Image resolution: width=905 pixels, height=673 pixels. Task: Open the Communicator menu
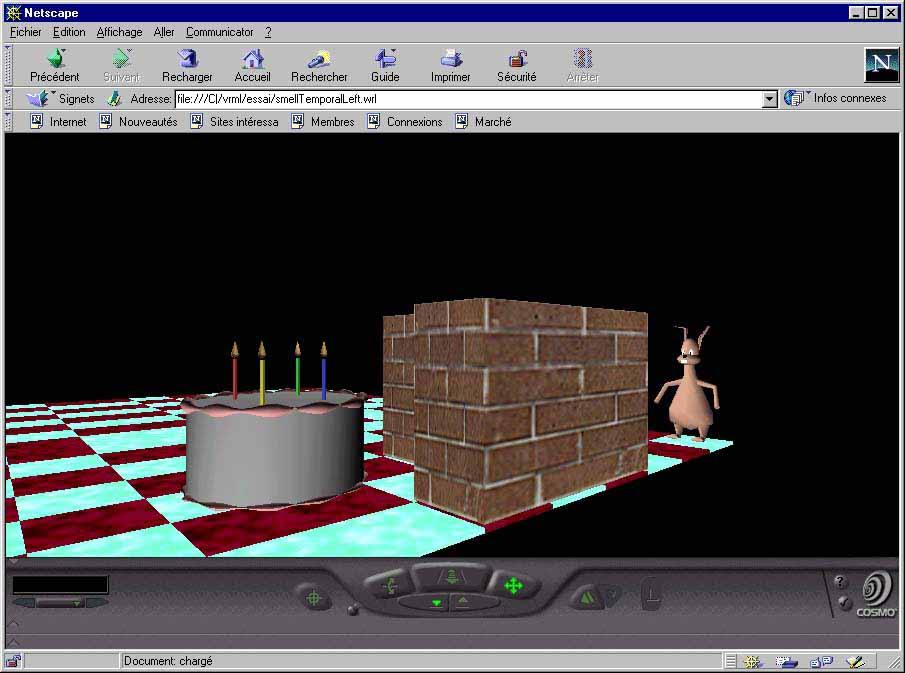coord(219,32)
